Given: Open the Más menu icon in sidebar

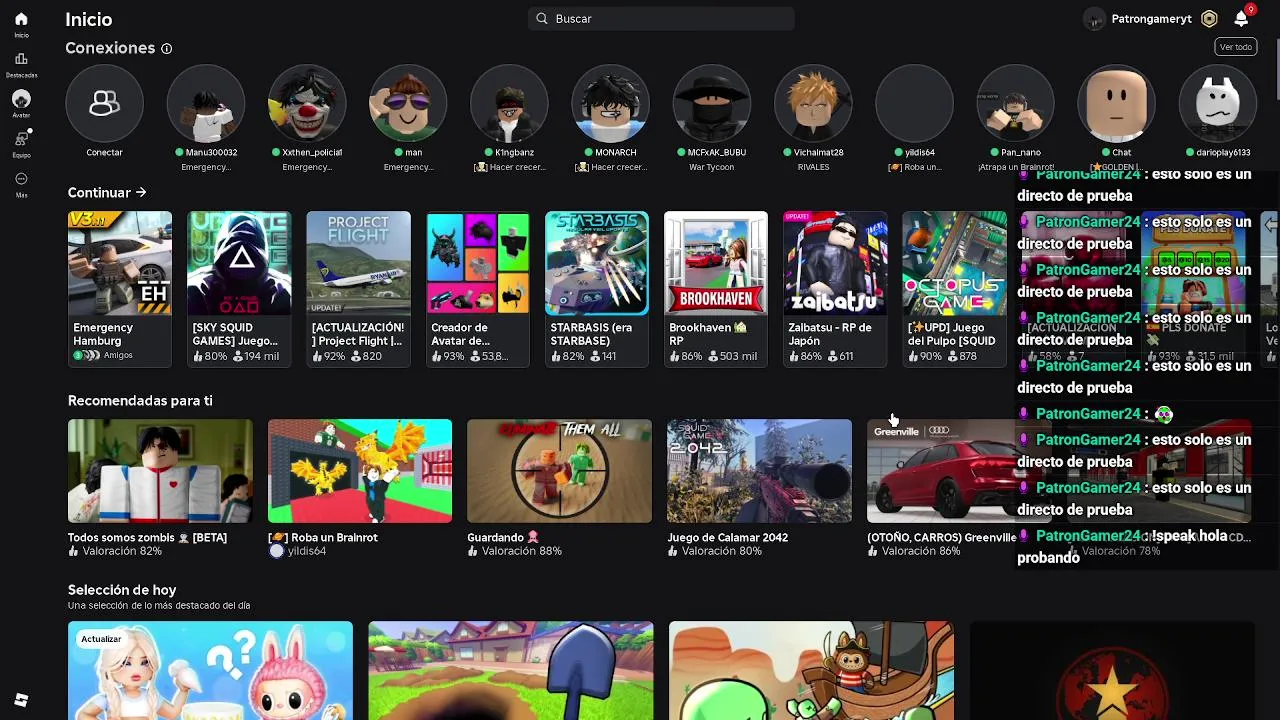Looking at the screenshot, I should click(x=21, y=179).
